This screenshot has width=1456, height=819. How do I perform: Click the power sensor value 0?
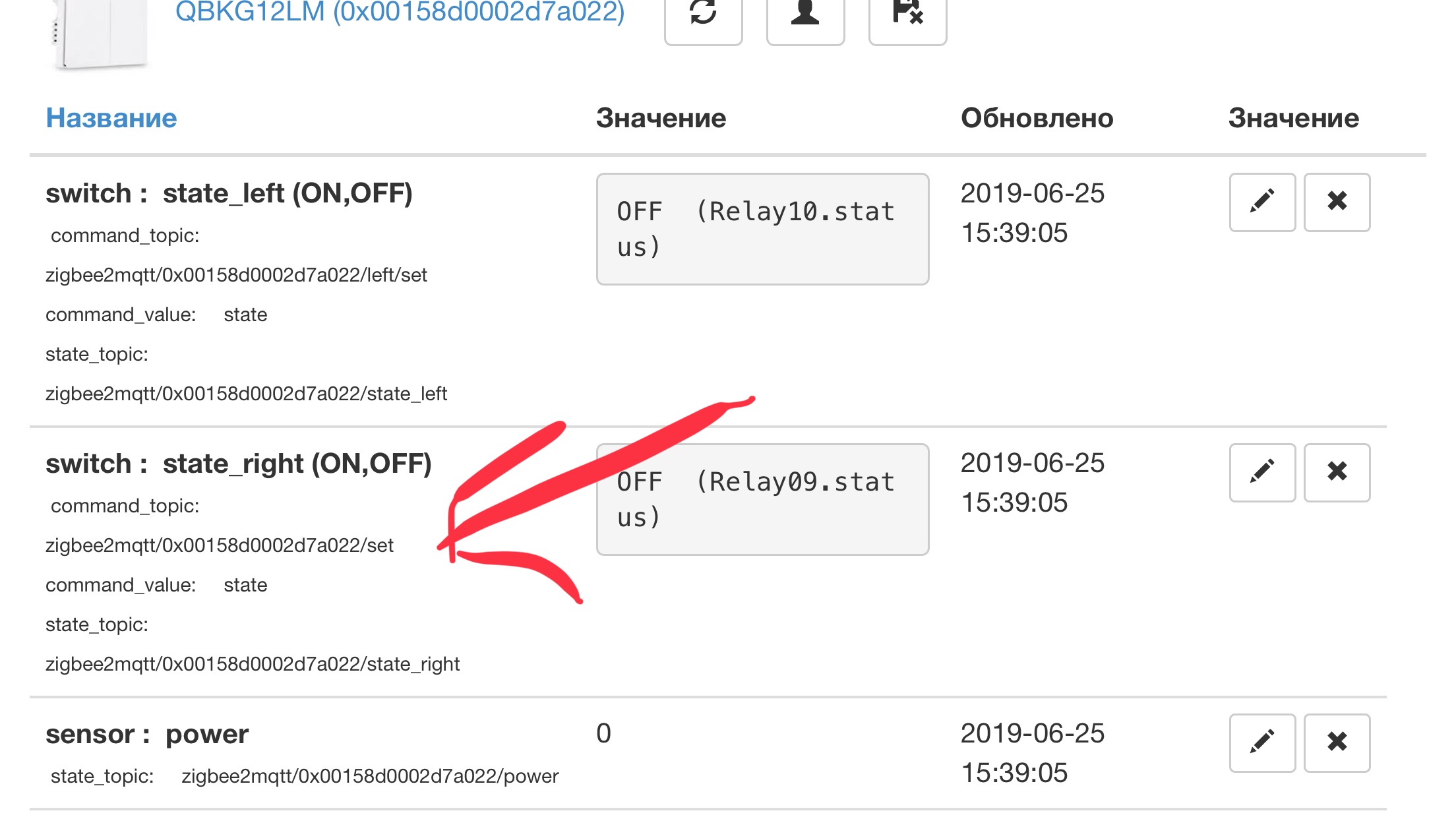[x=603, y=734]
